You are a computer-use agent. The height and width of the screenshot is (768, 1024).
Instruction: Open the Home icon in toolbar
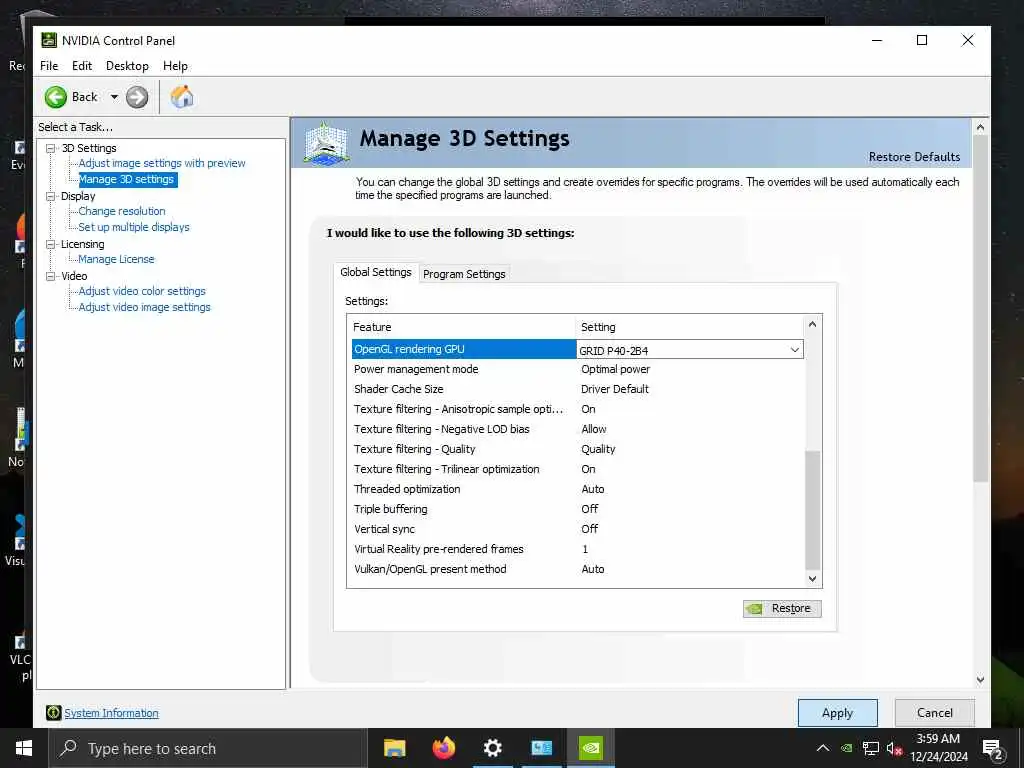[182, 97]
